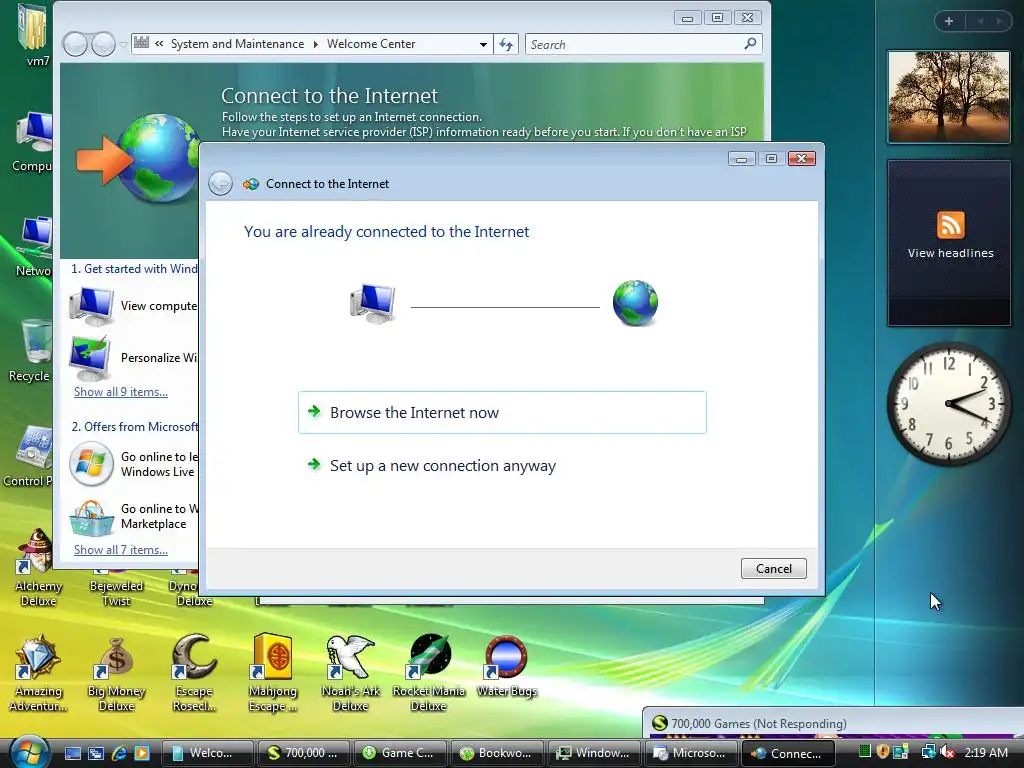Click 700,000 Games (Not Responding) window title
Screen dimensions: 1024x768
coord(758,724)
